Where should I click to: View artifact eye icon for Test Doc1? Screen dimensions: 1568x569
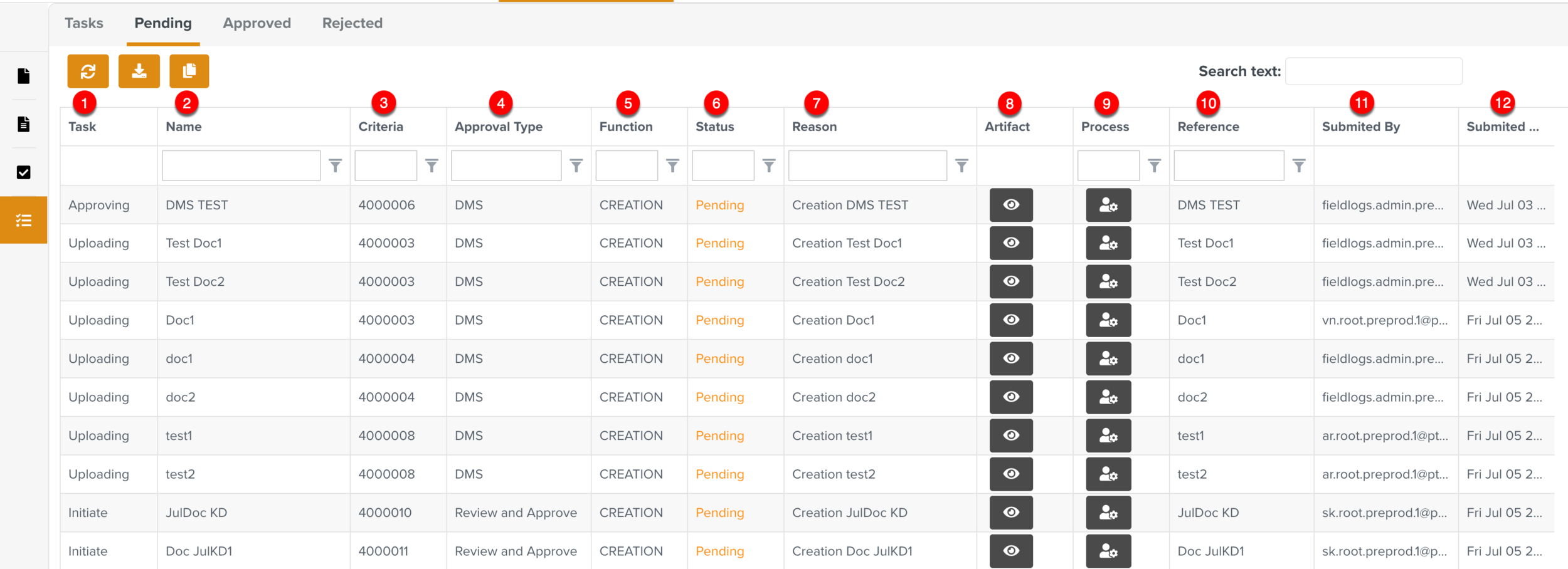pyautogui.click(x=1010, y=243)
